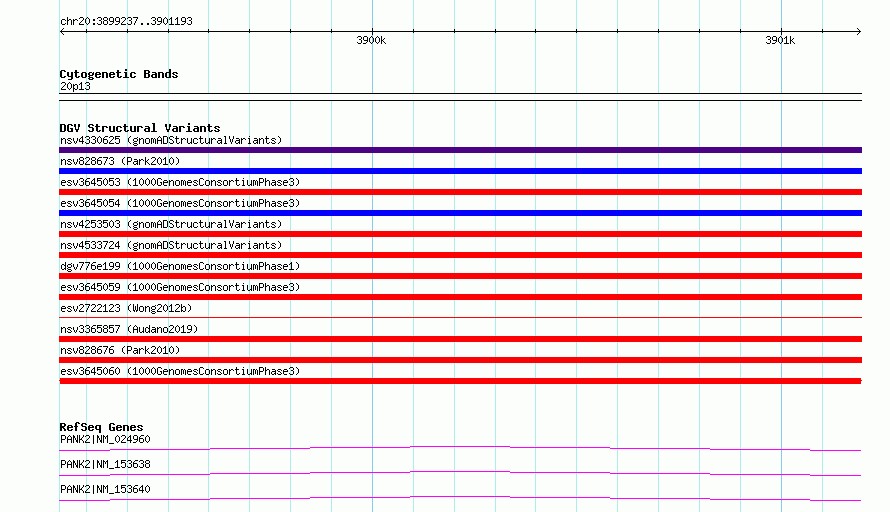Click the red bar for nsv4253503
Screen dimensions: 890x512
tap(460, 234)
